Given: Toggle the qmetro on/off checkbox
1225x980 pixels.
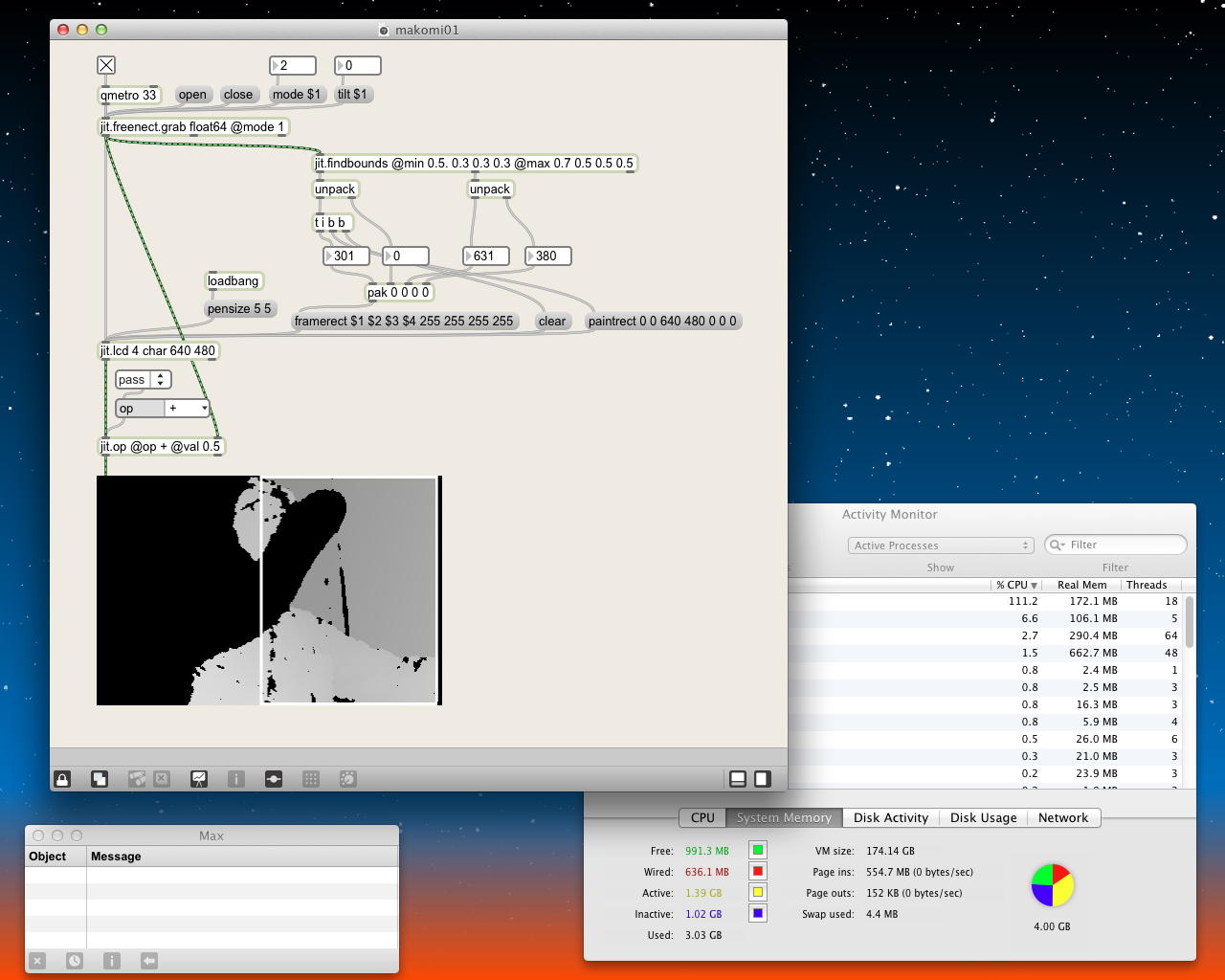Looking at the screenshot, I should [106, 65].
